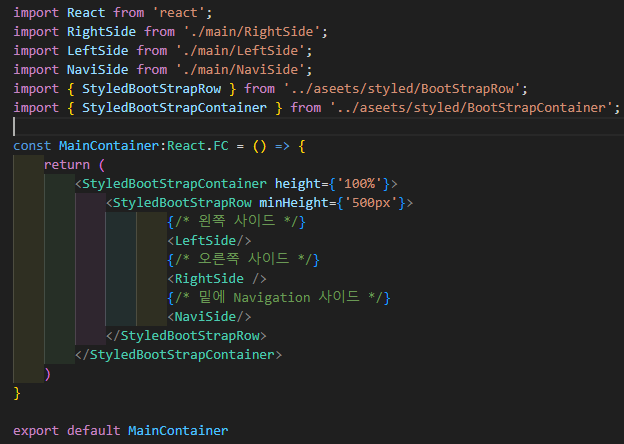This screenshot has width=624, height=444.
Task: Click the MainContainer name in the const declaration
Action: pos(109,146)
